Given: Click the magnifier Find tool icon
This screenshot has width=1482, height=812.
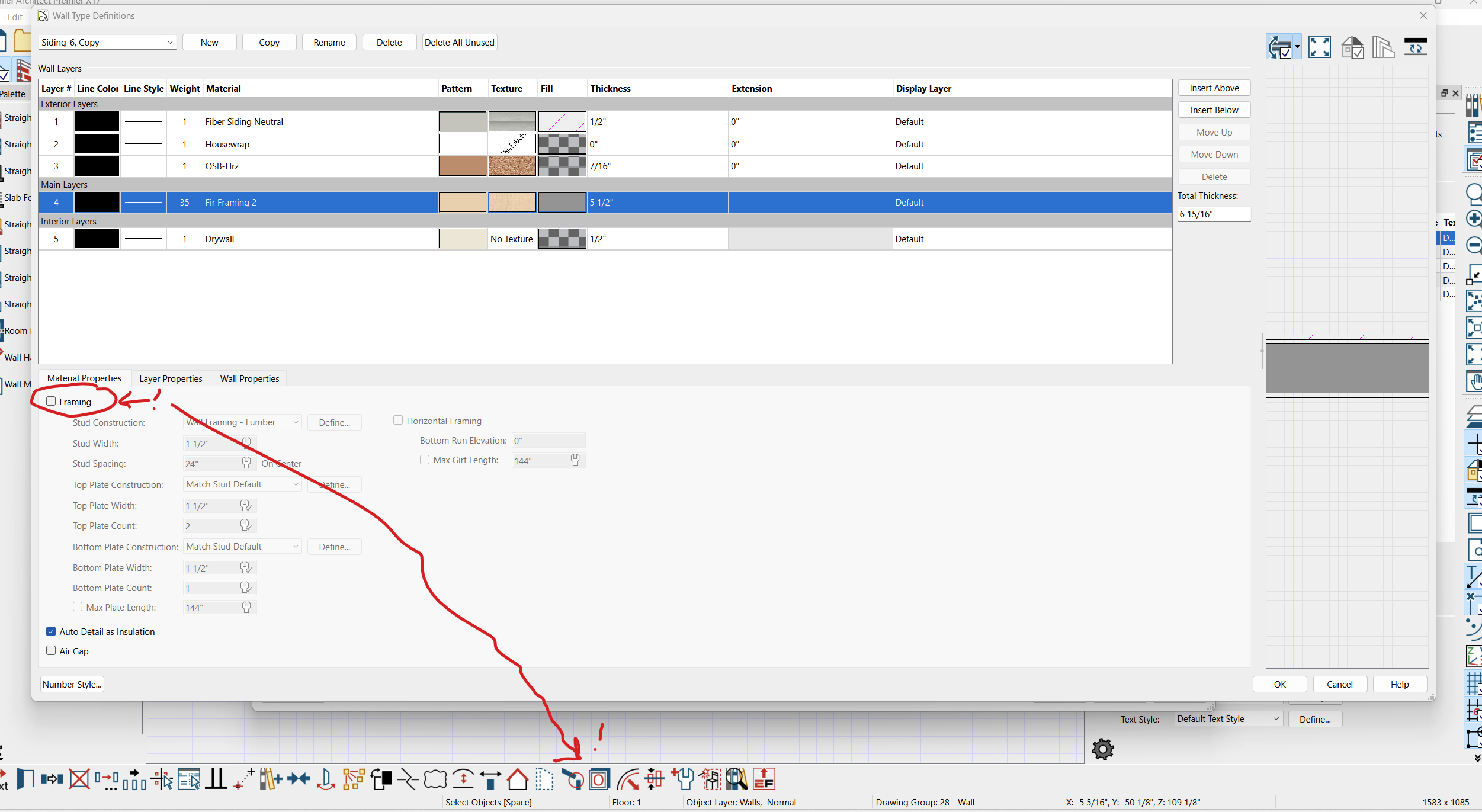Looking at the screenshot, I should click(x=736, y=779).
